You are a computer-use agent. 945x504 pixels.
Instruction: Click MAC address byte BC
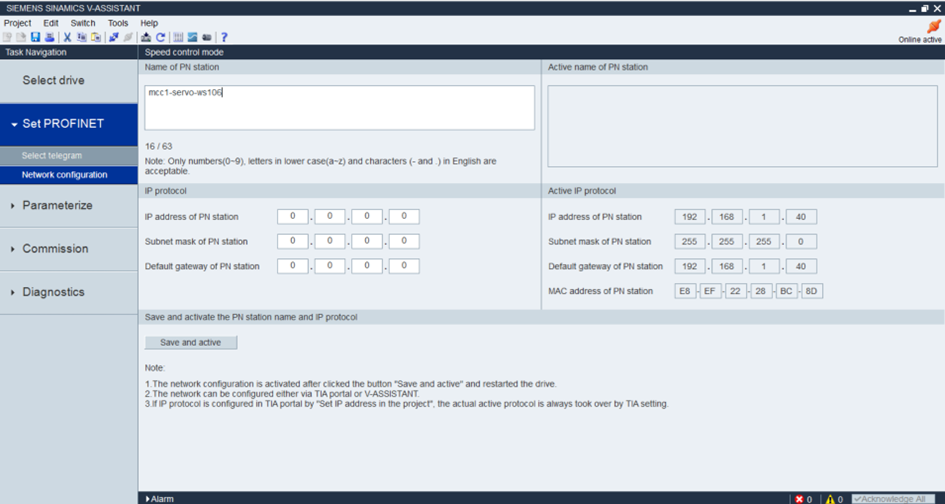pyautogui.click(x=786, y=291)
